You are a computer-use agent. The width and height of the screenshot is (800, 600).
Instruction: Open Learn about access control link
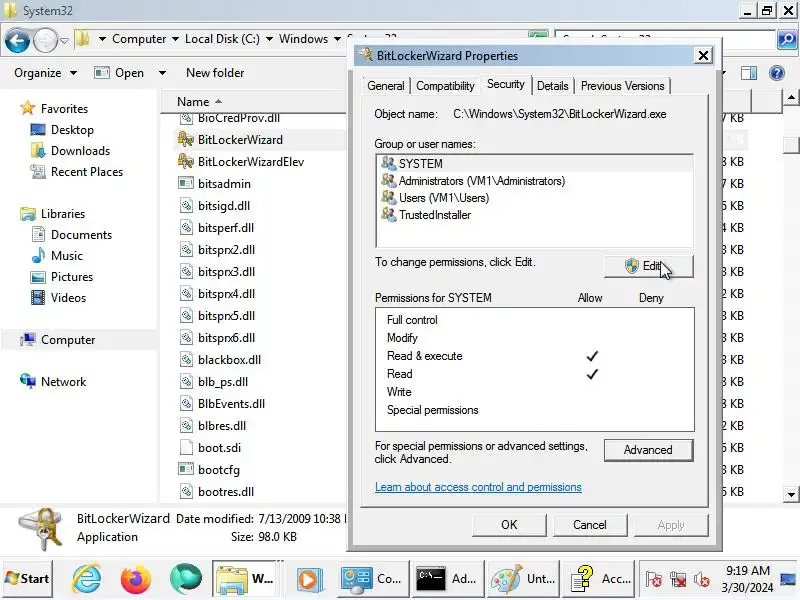pos(478,487)
